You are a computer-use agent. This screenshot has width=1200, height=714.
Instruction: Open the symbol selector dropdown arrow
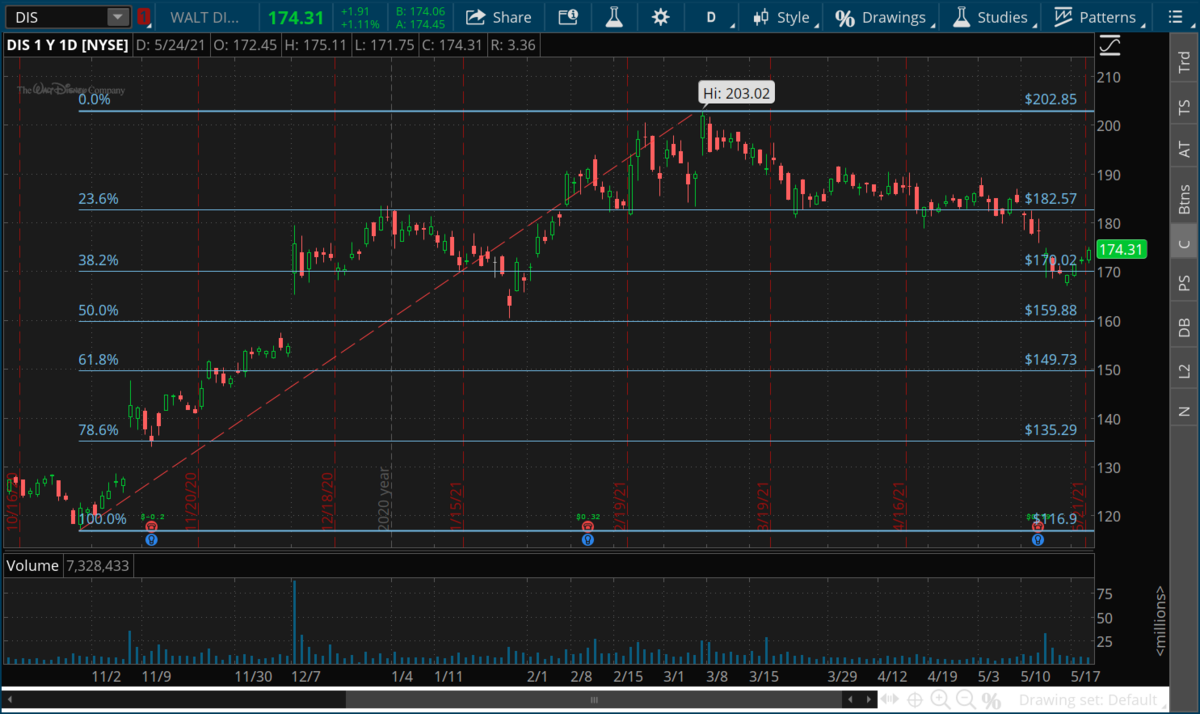(119, 17)
